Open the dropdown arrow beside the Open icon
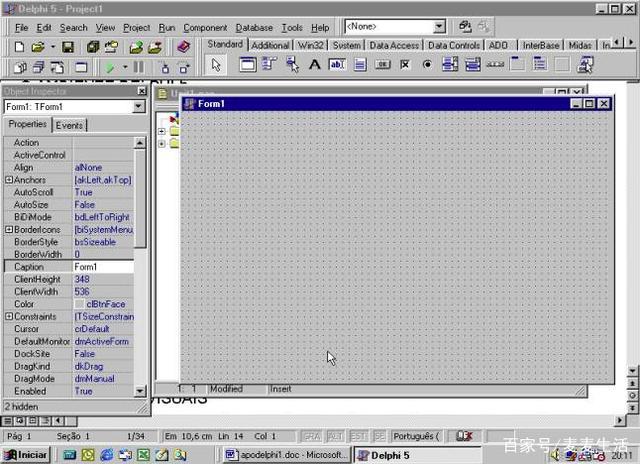The height and width of the screenshot is (464, 640). point(53,47)
